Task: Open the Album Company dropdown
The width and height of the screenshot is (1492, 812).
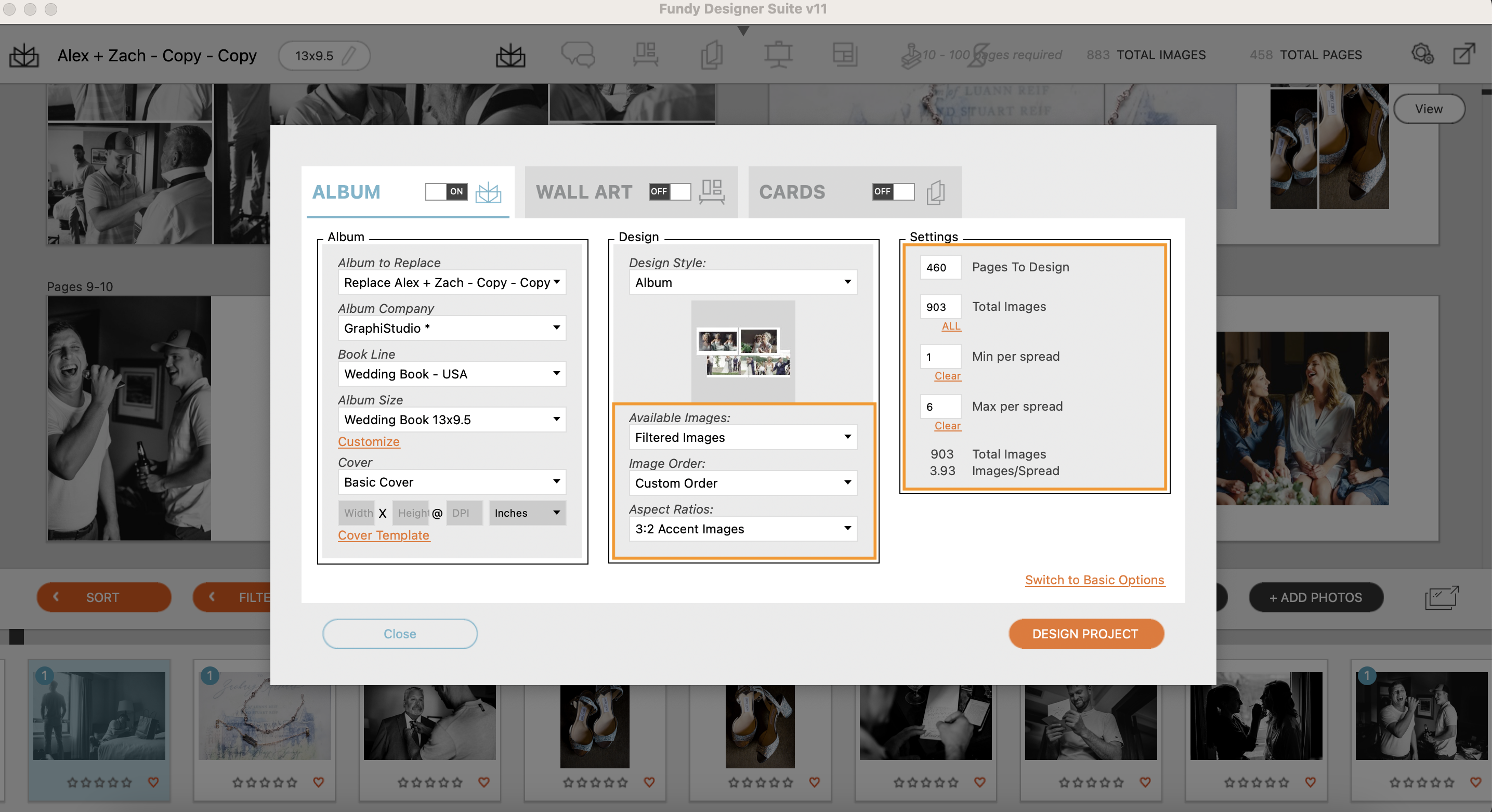Action: [x=452, y=328]
